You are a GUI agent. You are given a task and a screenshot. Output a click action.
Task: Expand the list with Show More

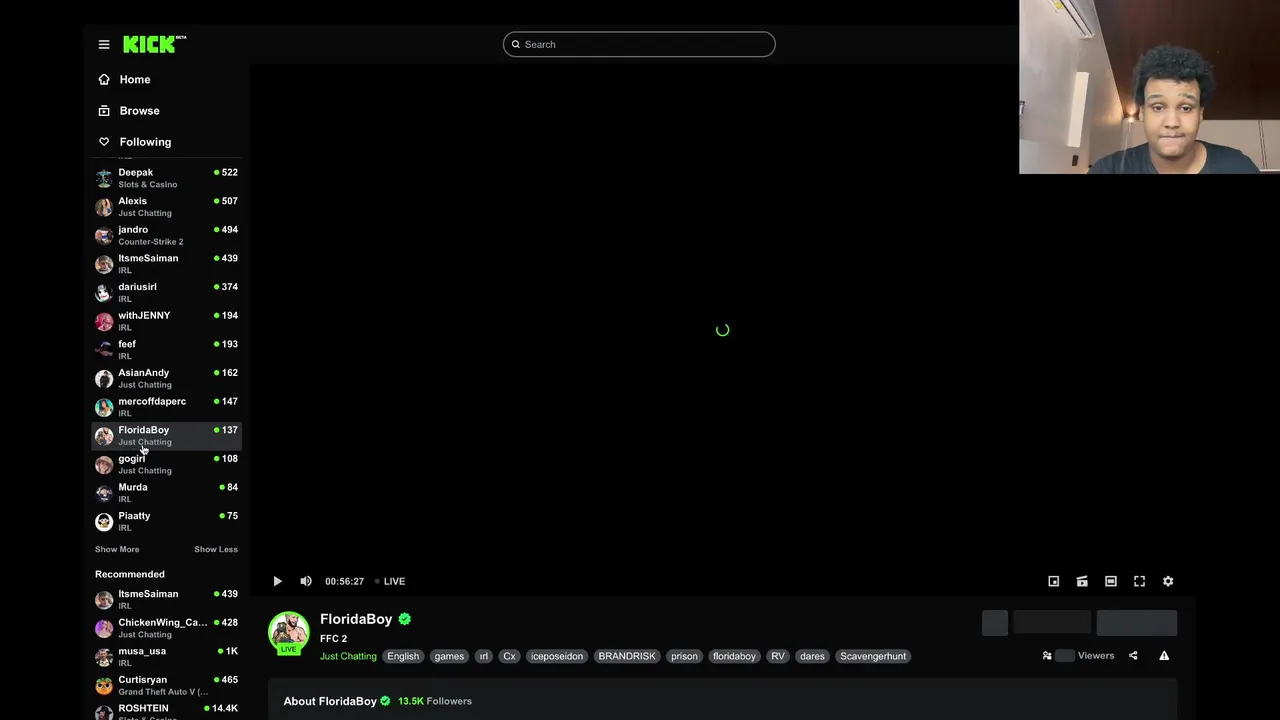tap(117, 549)
